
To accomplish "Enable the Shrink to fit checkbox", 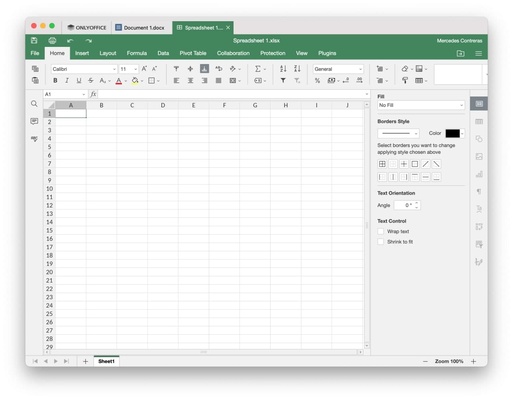I will pos(381,242).
